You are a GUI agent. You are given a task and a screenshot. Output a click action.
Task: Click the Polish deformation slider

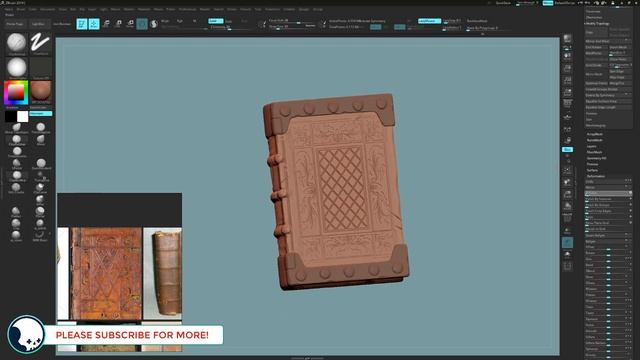[608, 193]
